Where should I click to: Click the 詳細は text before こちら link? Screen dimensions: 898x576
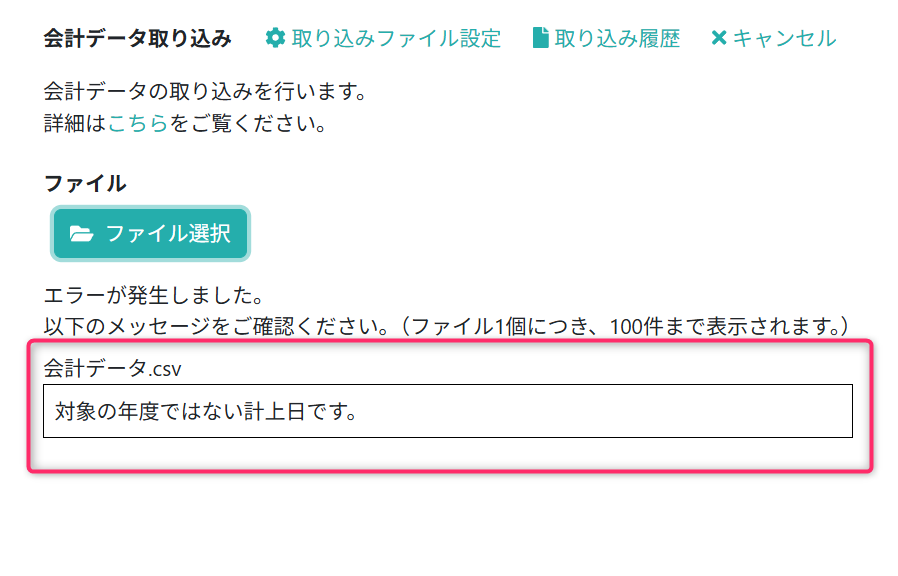(75, 124)
